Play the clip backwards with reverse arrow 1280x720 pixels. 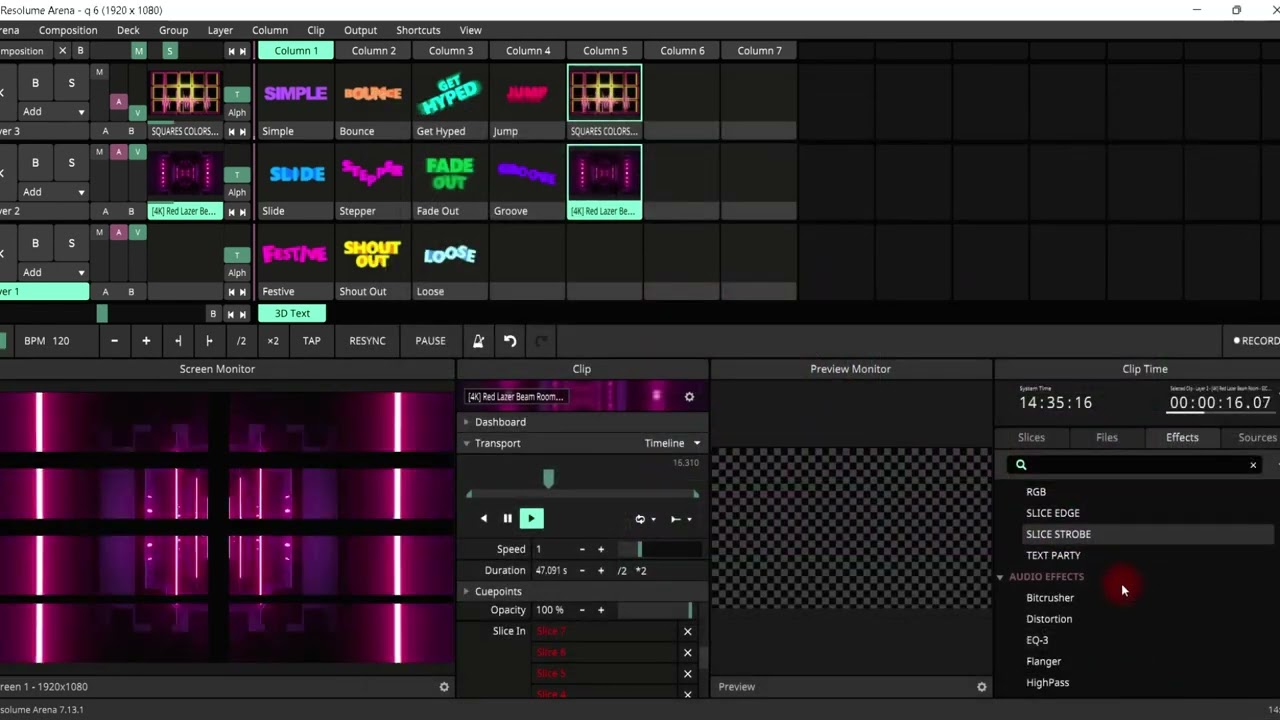484,519
